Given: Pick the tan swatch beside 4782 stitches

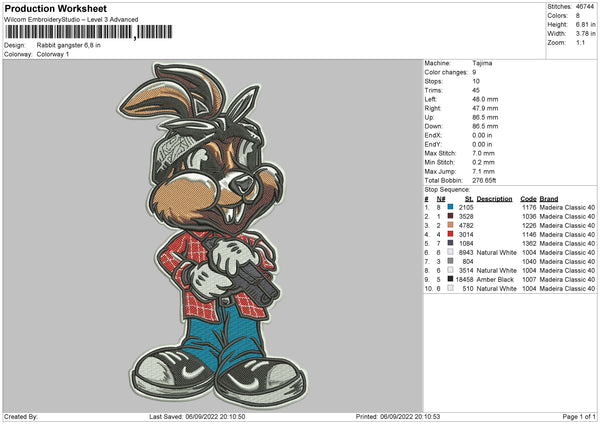Looking at the screenshot, I should pyautogui.click(x=450, y=225).
